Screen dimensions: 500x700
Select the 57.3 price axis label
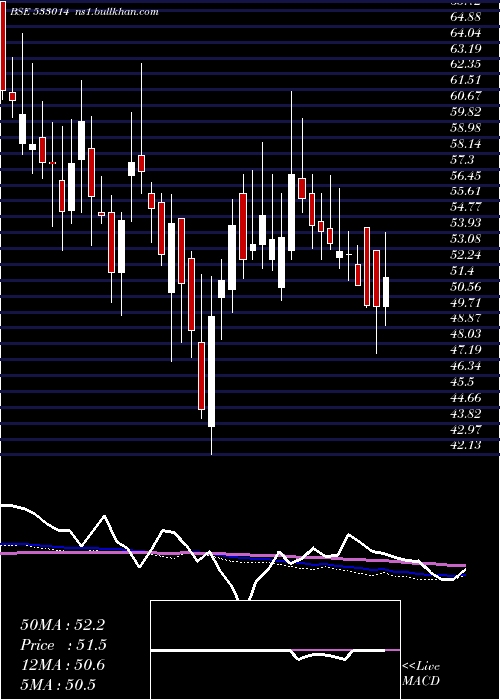coord(462,160)
